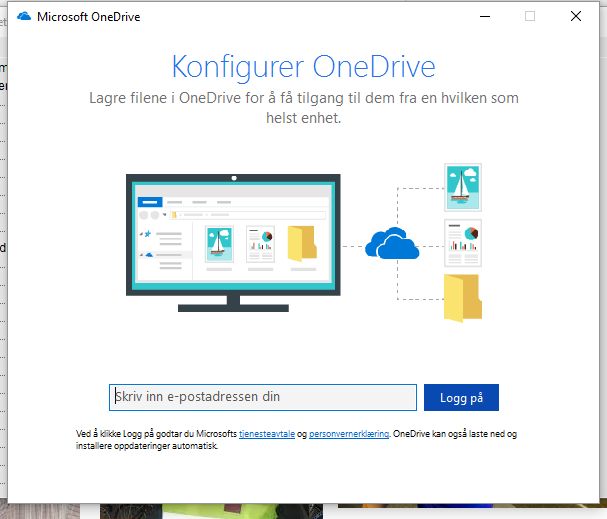
Task: Click the monitor illustration
Action: point(233,243)
